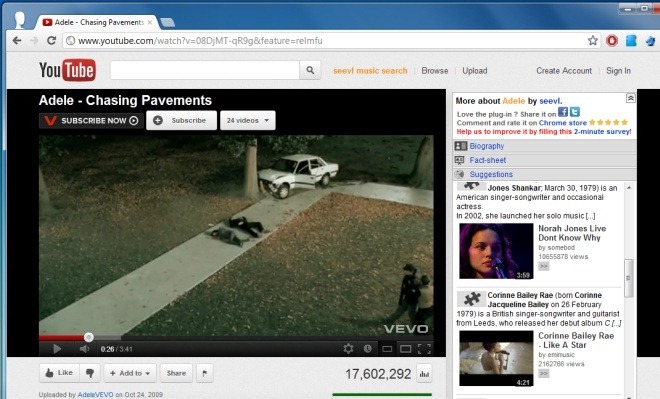Viewport: 660px width, 399px height.
Task: Enter fullscreen mode in the player
Action: (424, 349)
